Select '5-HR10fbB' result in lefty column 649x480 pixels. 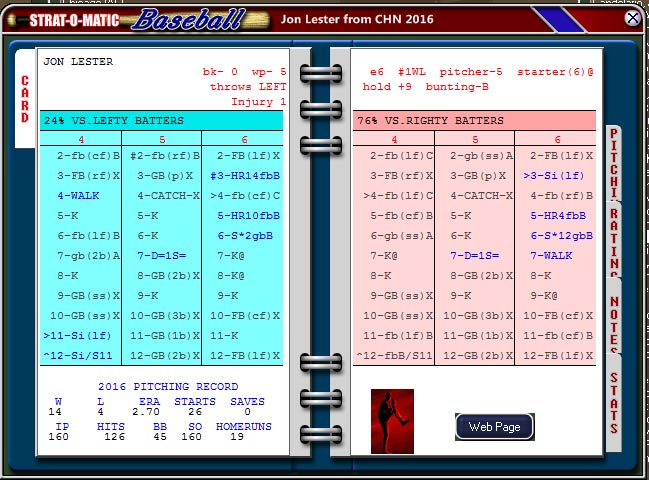[249, 216]
